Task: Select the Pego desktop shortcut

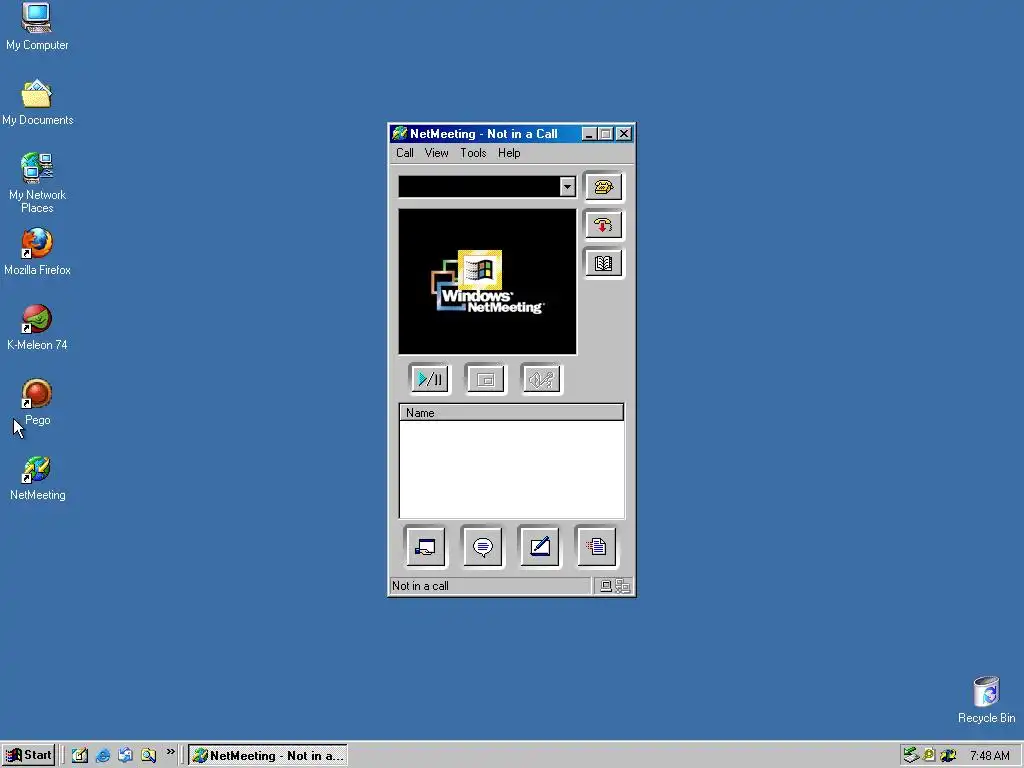Action: 37,402
